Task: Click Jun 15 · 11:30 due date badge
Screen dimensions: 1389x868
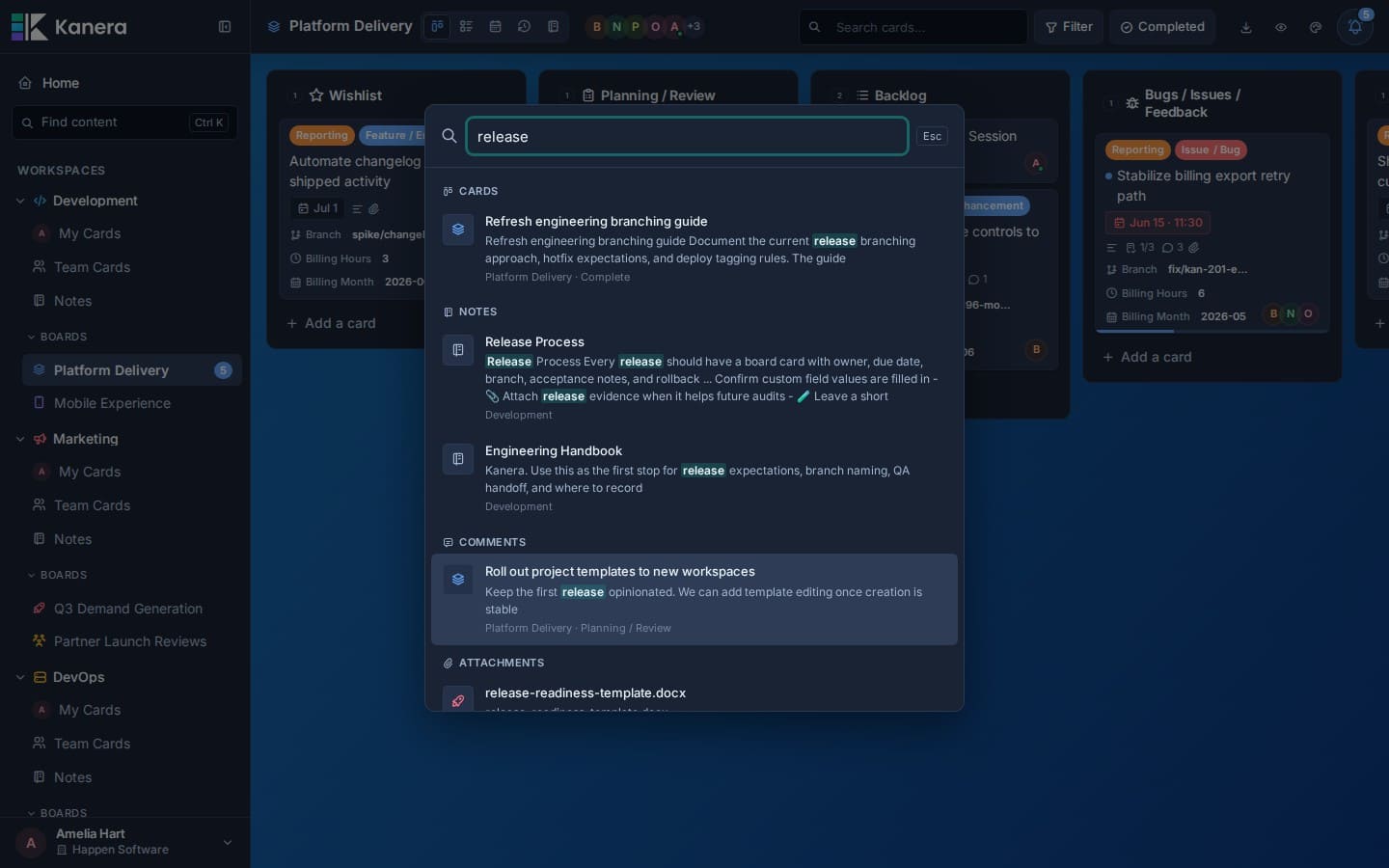Action: click(x=1157, y=223)
